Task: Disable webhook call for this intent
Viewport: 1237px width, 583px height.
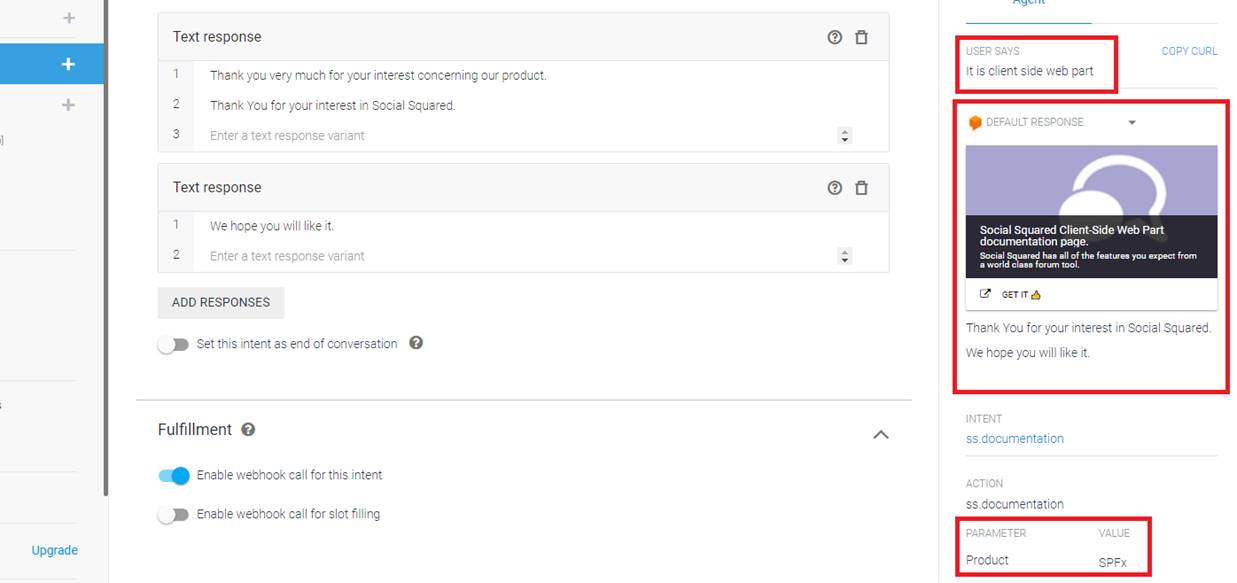Action: (x=174, y=476)
